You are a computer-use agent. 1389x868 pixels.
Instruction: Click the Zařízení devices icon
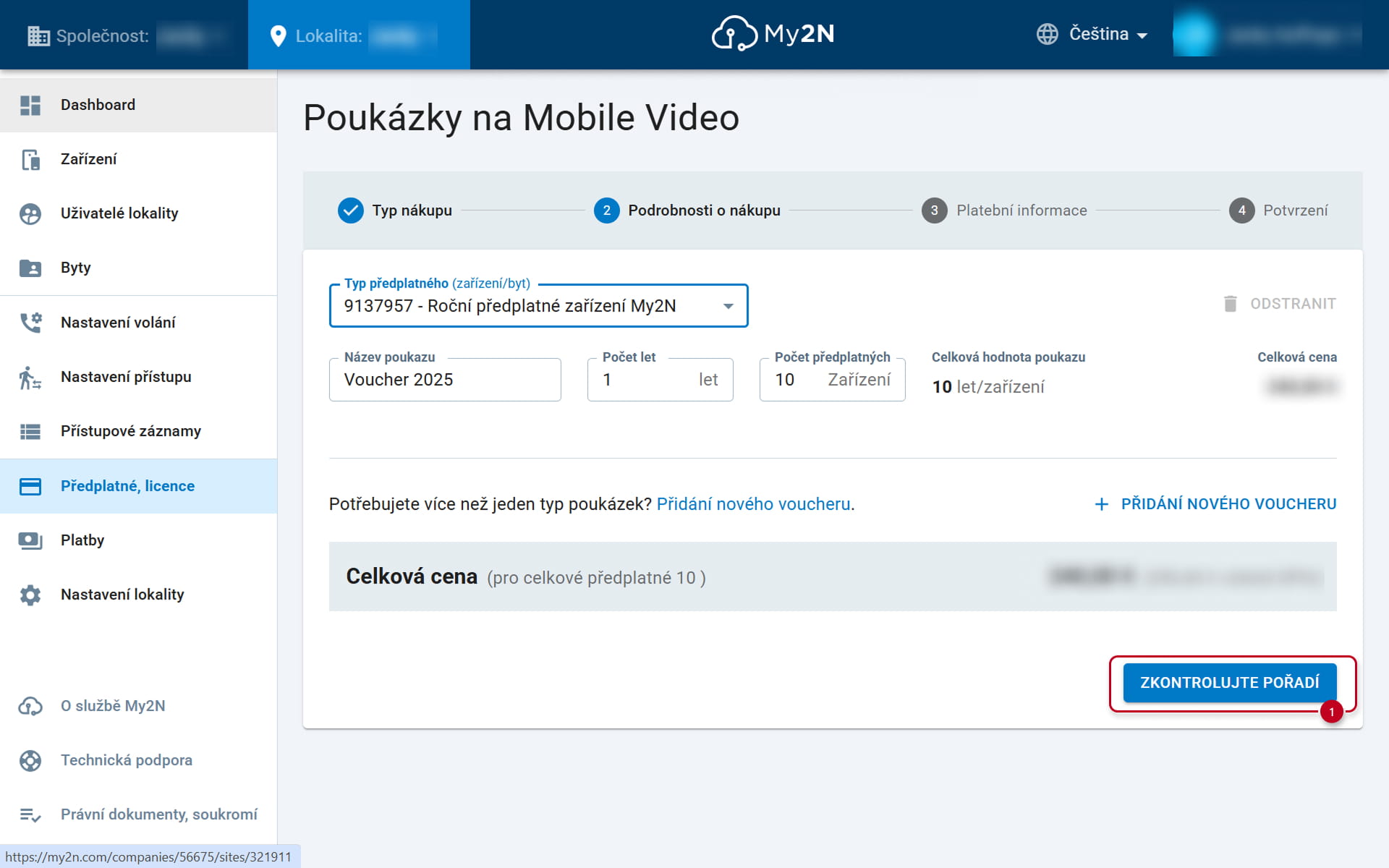[x=30, y=159]
